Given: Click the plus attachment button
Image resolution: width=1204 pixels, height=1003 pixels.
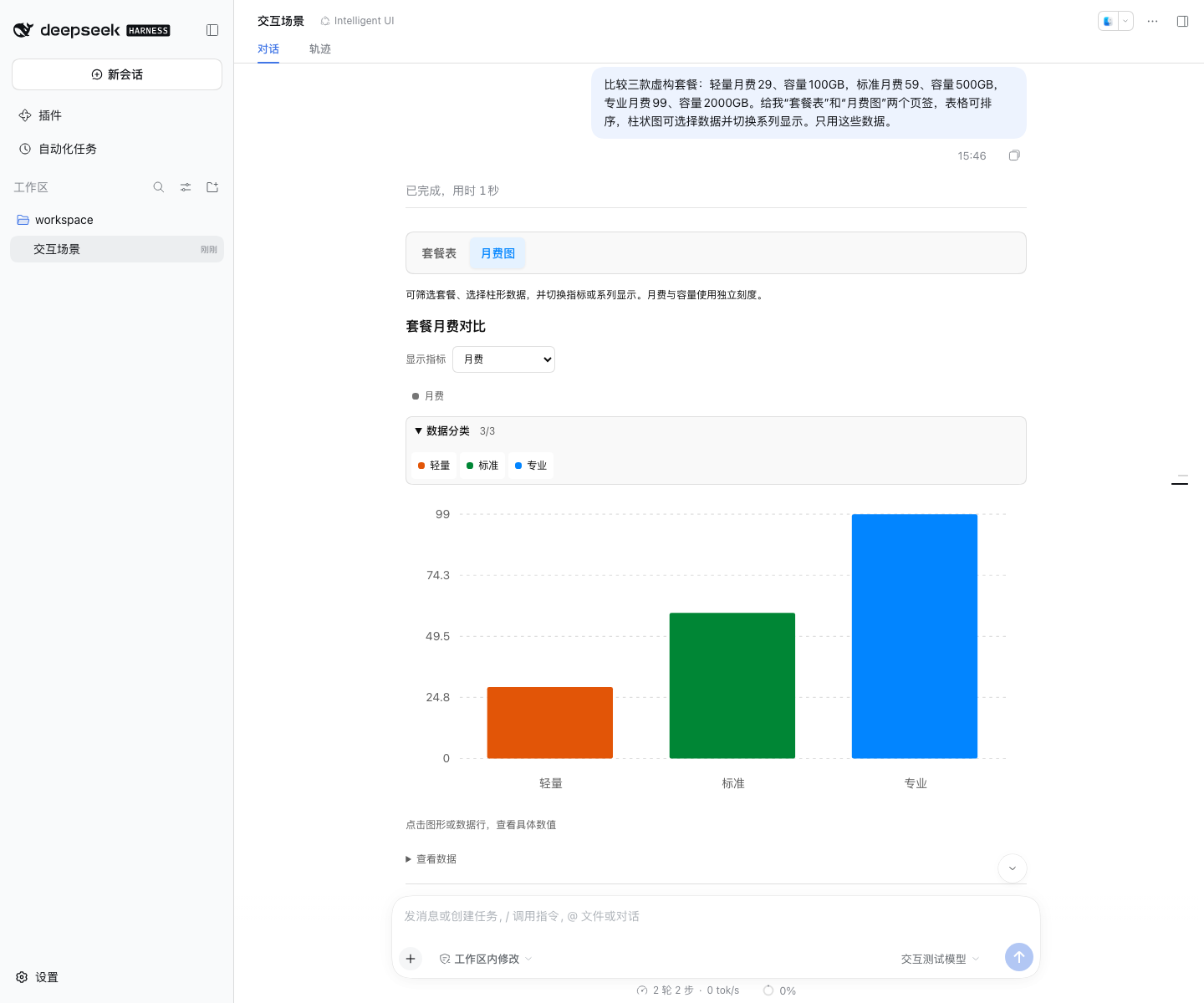Looking at the screenshot, I should click(x=411, y=959).
